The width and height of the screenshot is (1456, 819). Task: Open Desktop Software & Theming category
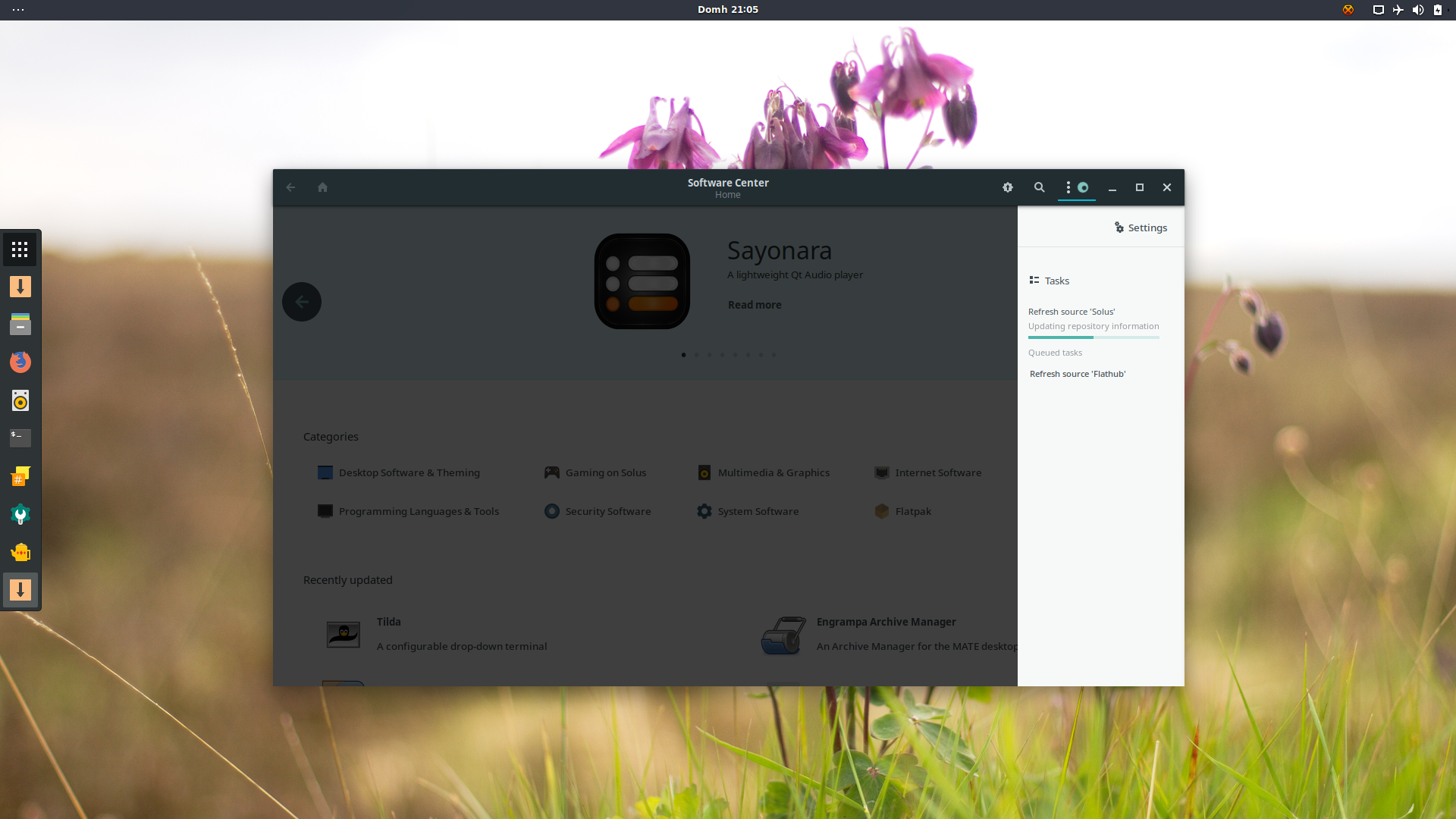(399, 472)
